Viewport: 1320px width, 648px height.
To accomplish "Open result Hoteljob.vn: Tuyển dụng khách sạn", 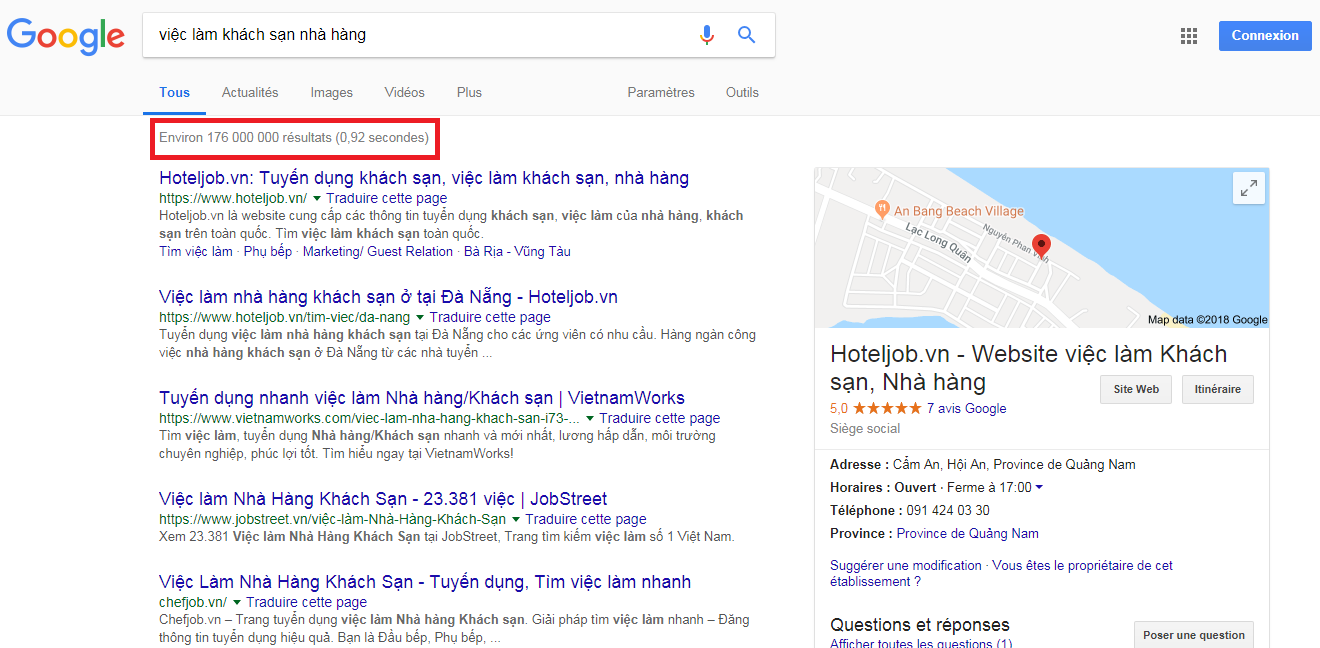I will [424, 178].
